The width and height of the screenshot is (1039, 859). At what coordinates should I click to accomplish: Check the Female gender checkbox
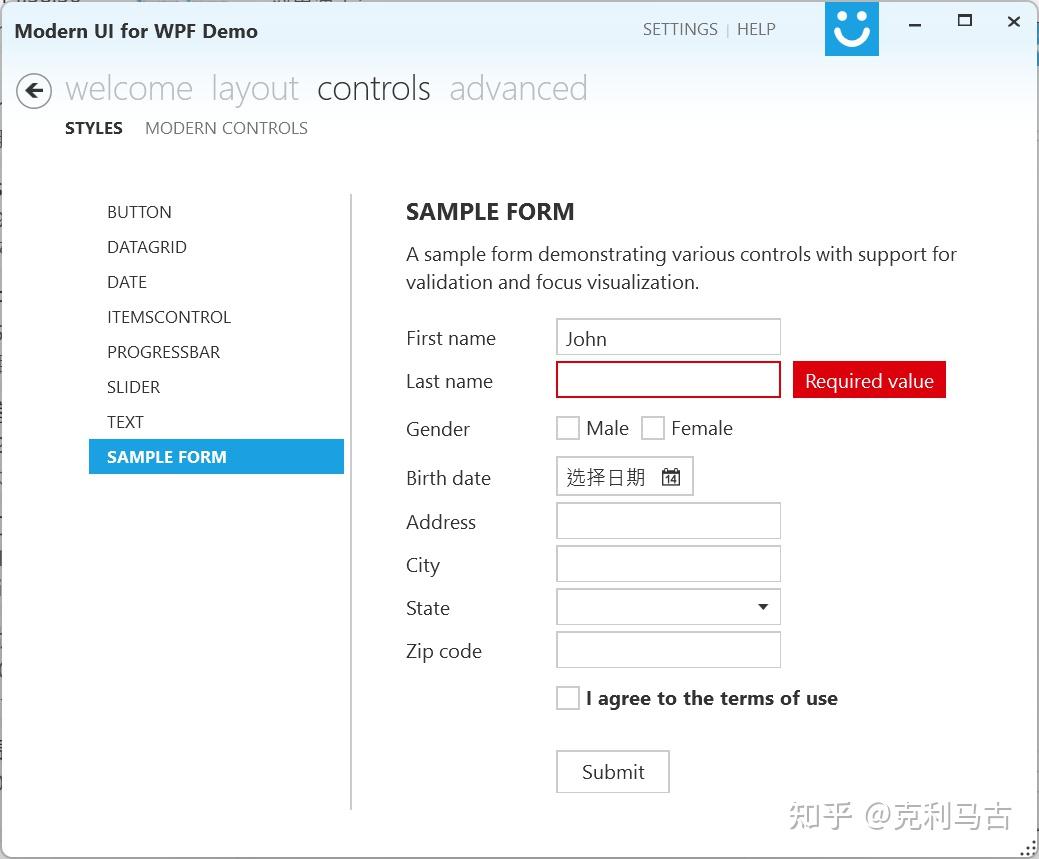pos(653,427)
